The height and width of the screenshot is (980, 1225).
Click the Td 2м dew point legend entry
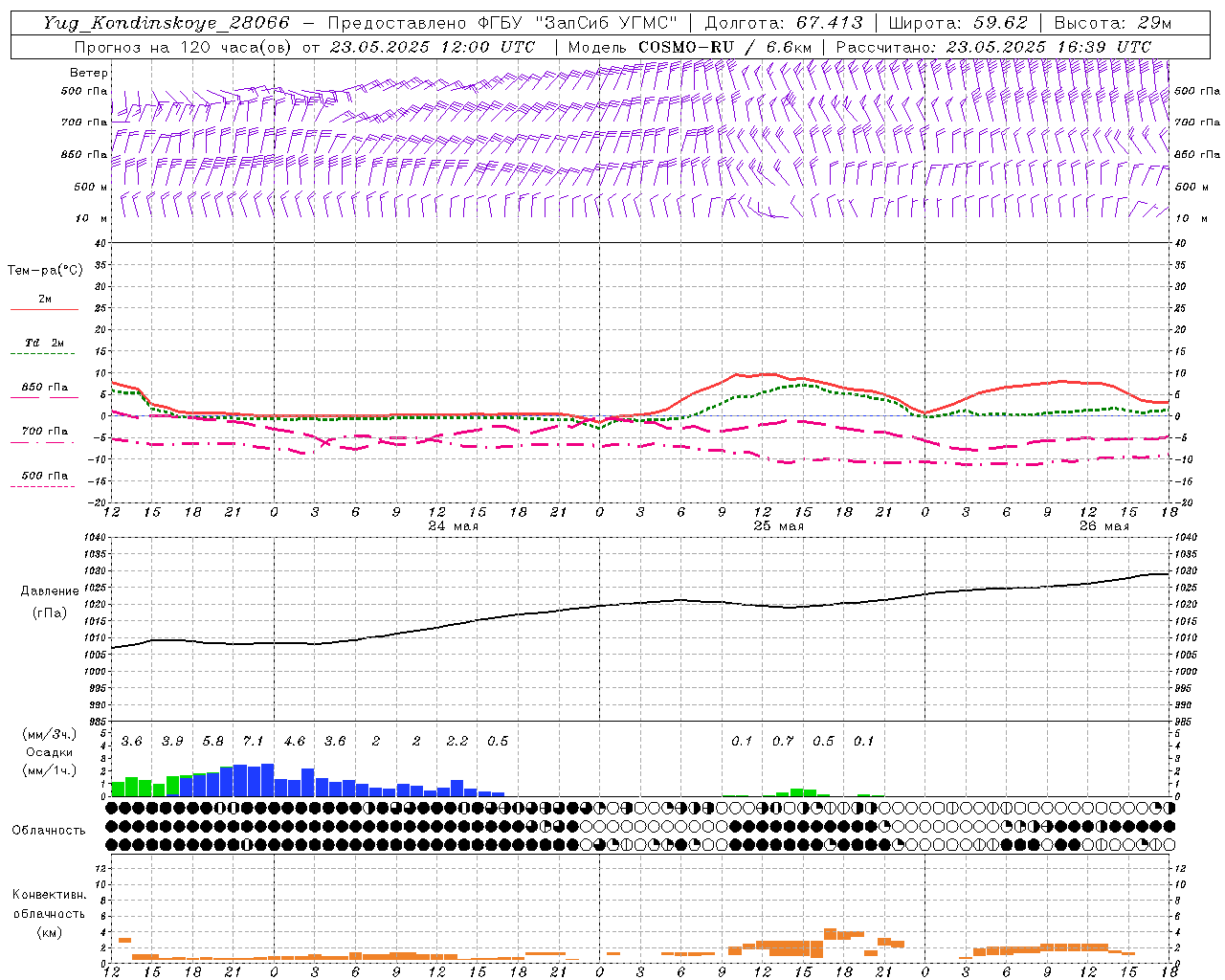click(45, 343)
